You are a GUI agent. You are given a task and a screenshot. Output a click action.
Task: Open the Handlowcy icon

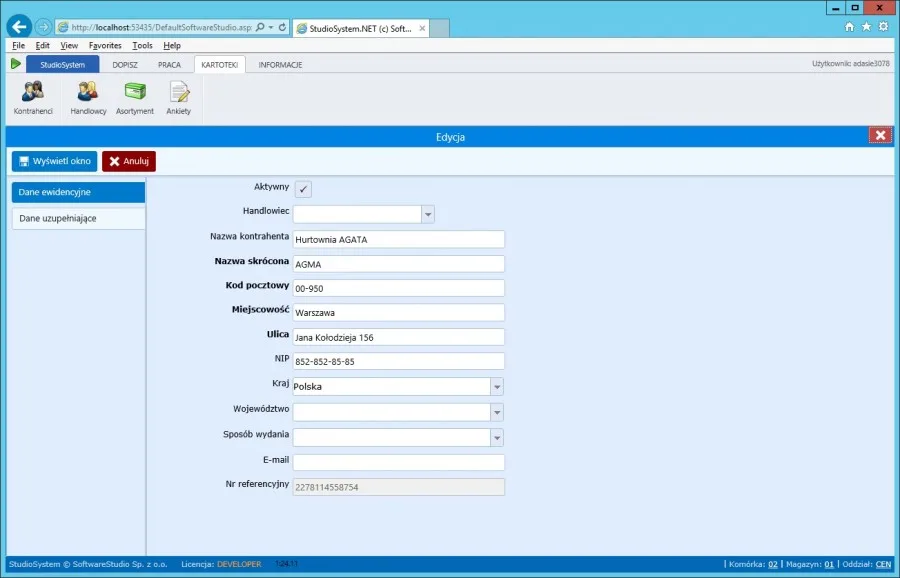[x=88, y=98]
